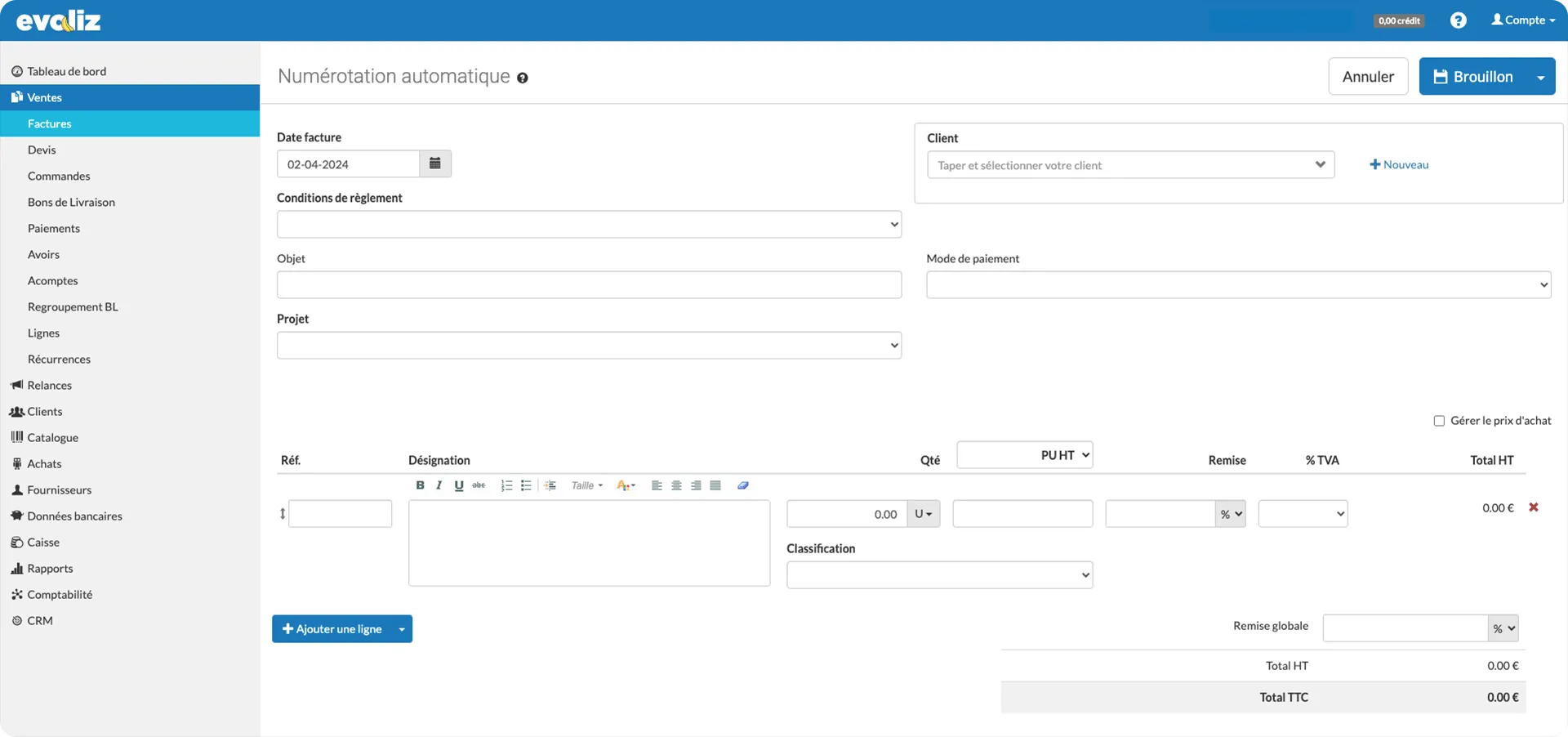The width and height of the screenshot is (1568, 737).
Task: Open the Conditions de règlement dropdown
Action: (589, 224)
